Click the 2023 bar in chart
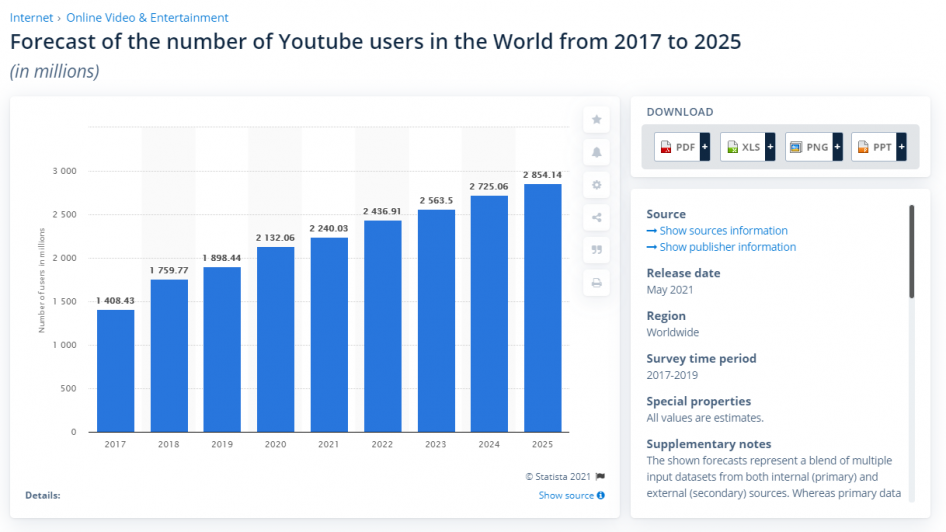The width and height of the screenshot is (946, 532). [x=436, y=321]
